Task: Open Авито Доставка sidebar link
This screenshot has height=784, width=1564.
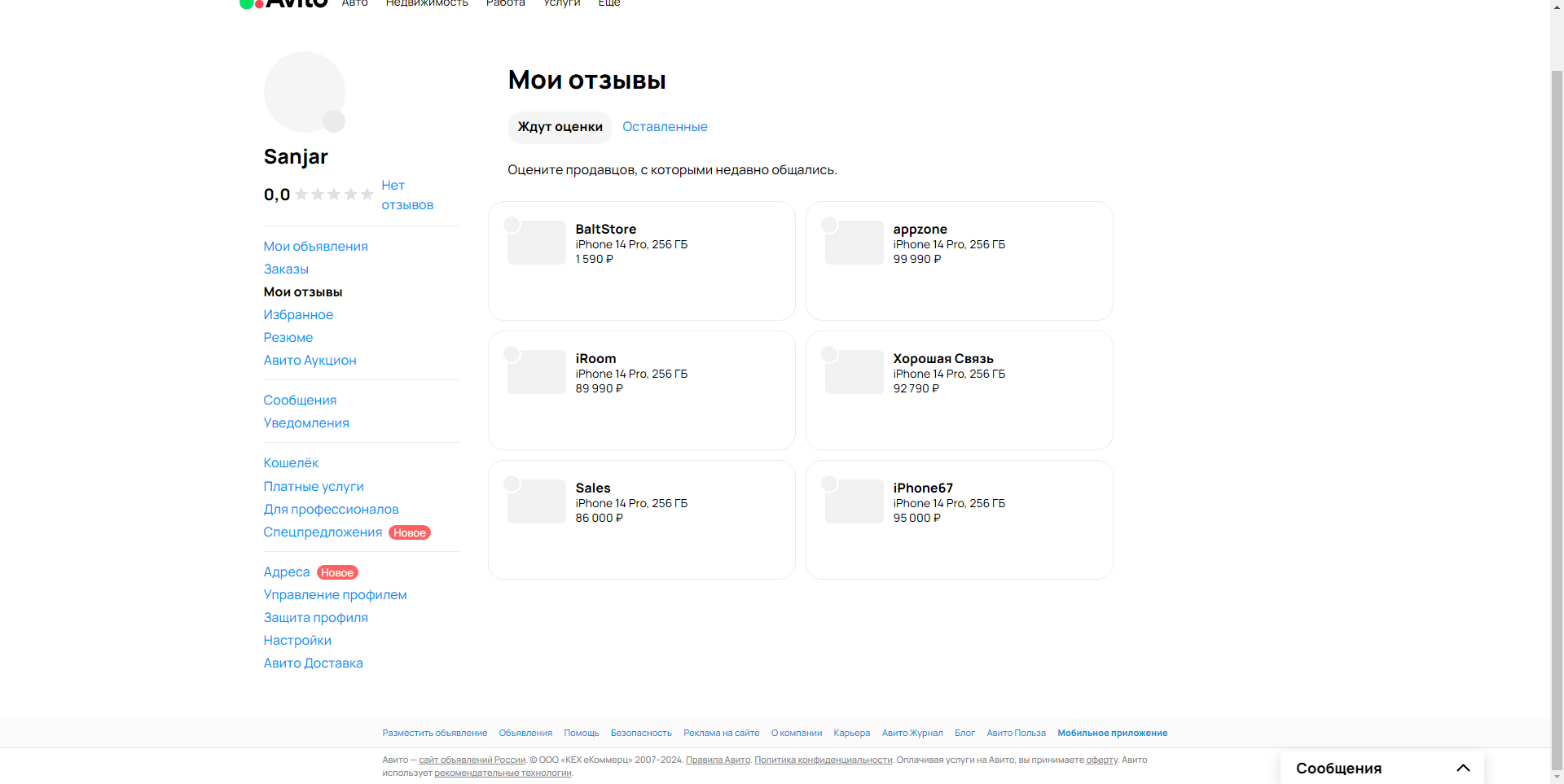Action: [x=313, y=663]
